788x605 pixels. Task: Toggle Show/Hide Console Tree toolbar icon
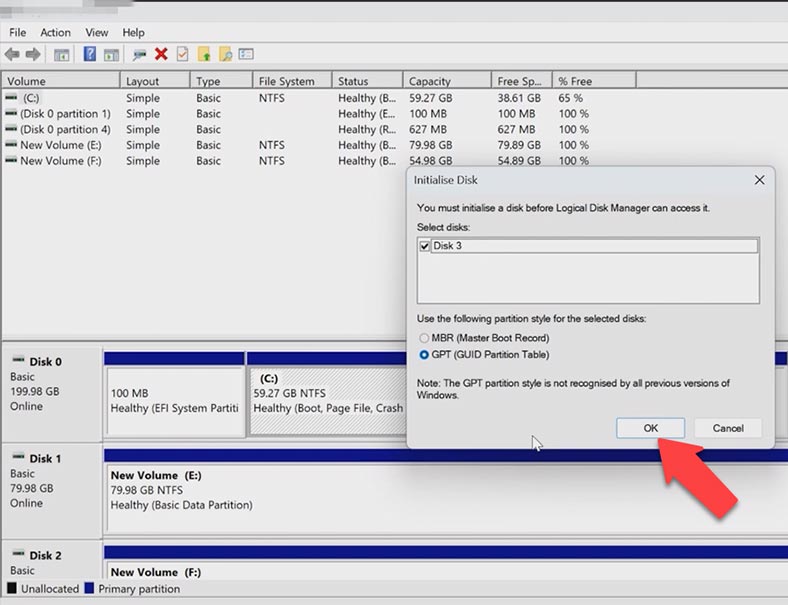click(61, 55)
